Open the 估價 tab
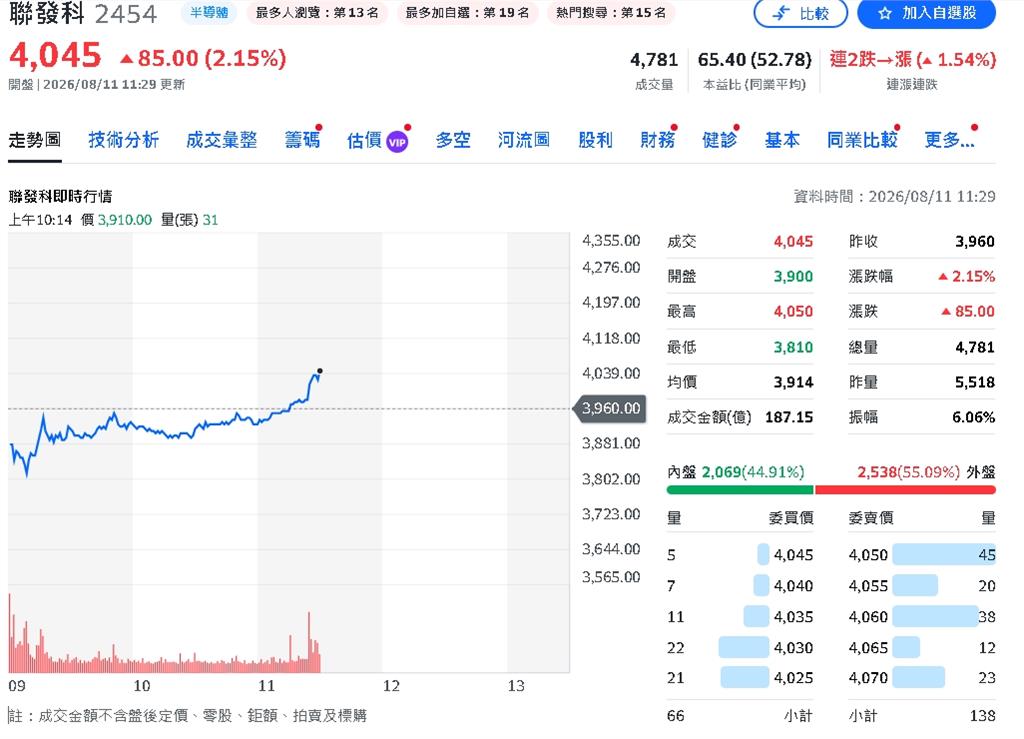This screenshot has height=739, width=1024. coord(364,140)
